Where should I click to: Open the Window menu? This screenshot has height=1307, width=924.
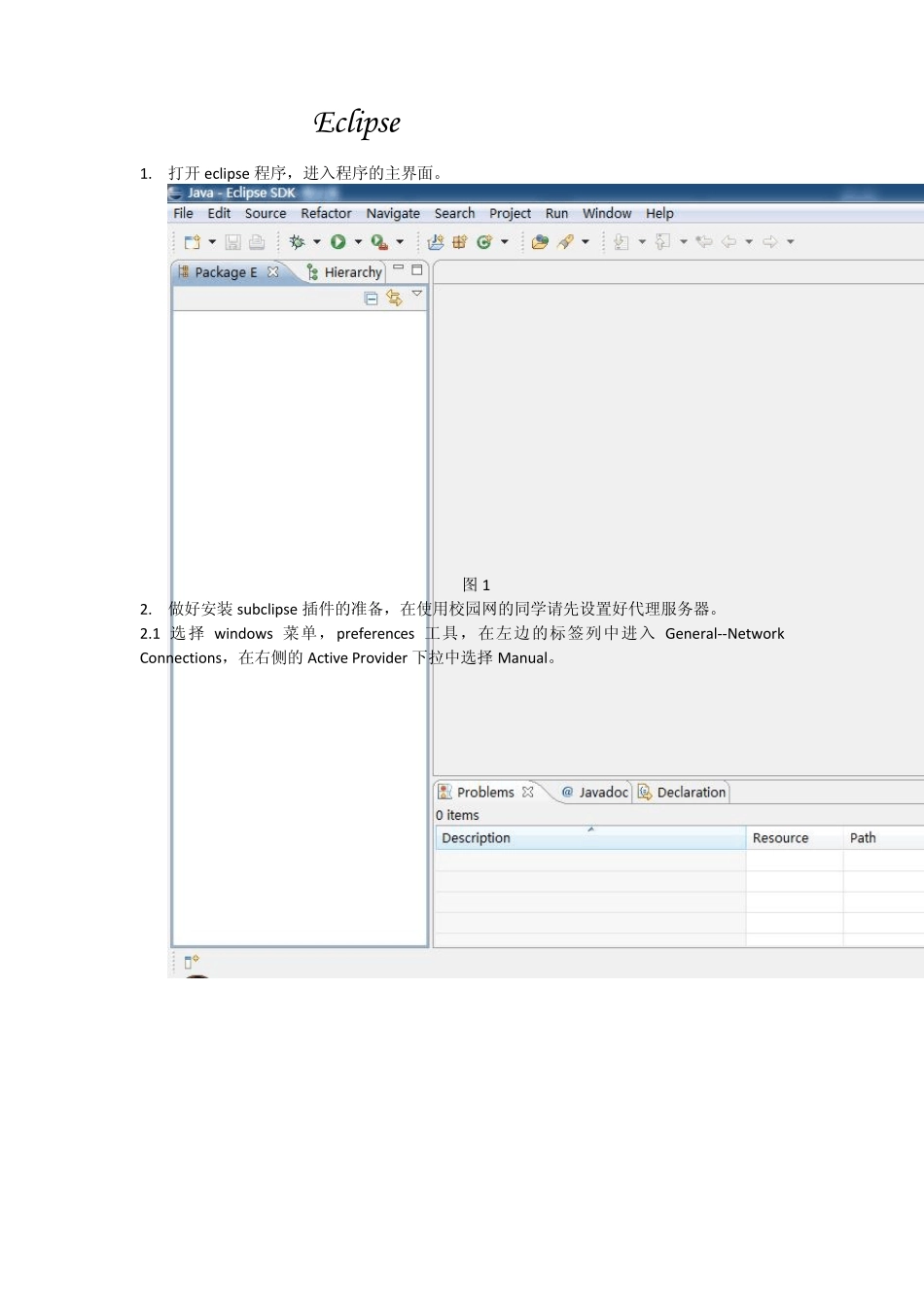point(607,213)
